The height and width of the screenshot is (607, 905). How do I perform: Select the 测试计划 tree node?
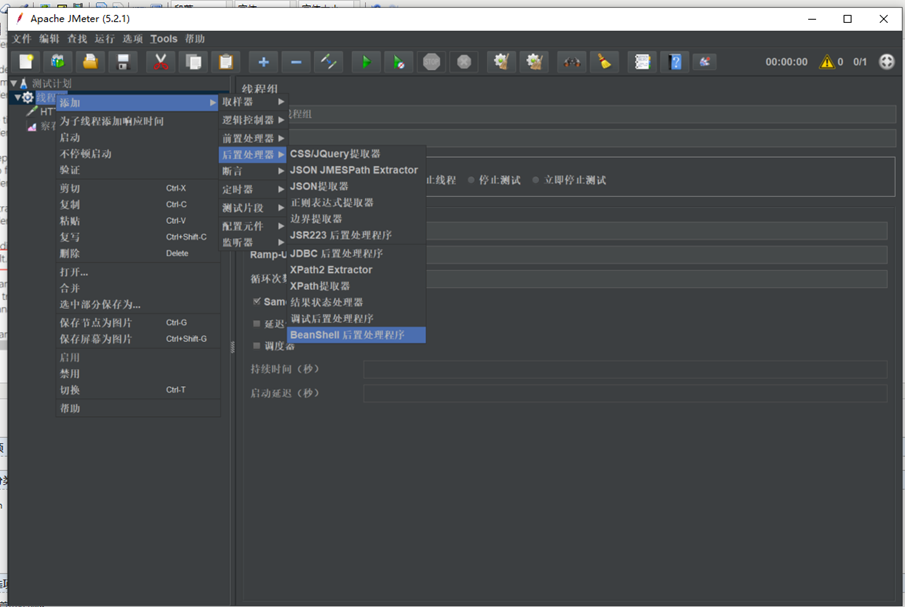[x=51, y=83]
